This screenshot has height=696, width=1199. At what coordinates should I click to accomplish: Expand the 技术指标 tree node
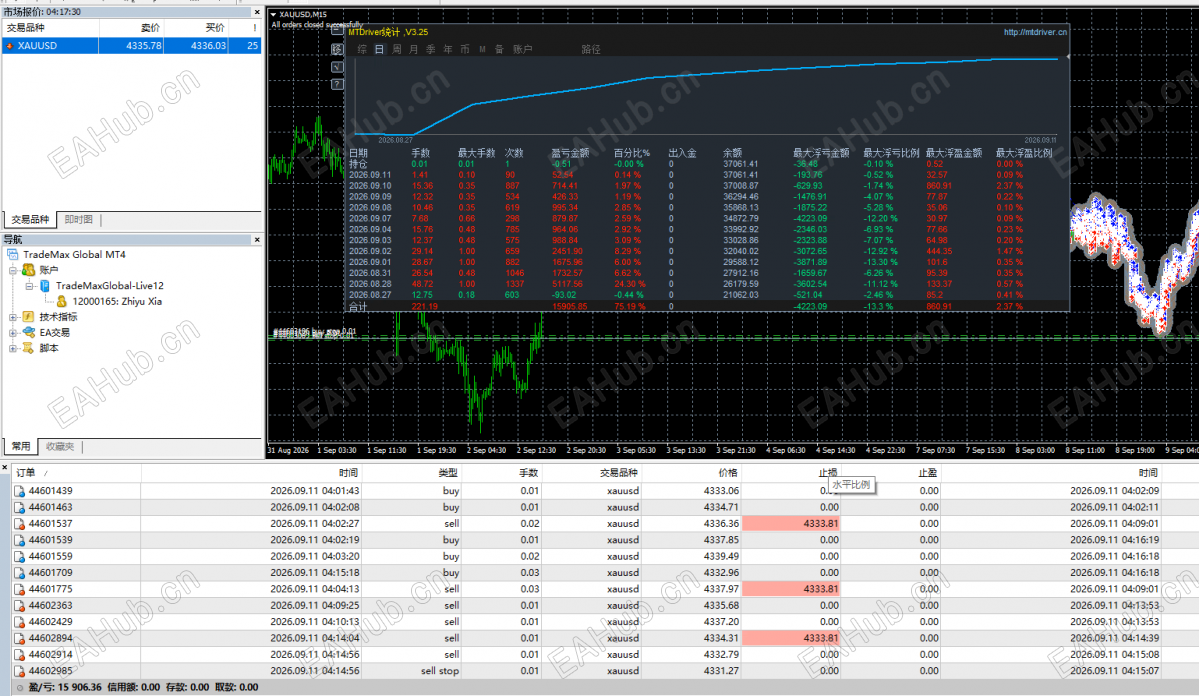(x=13, y=317)
